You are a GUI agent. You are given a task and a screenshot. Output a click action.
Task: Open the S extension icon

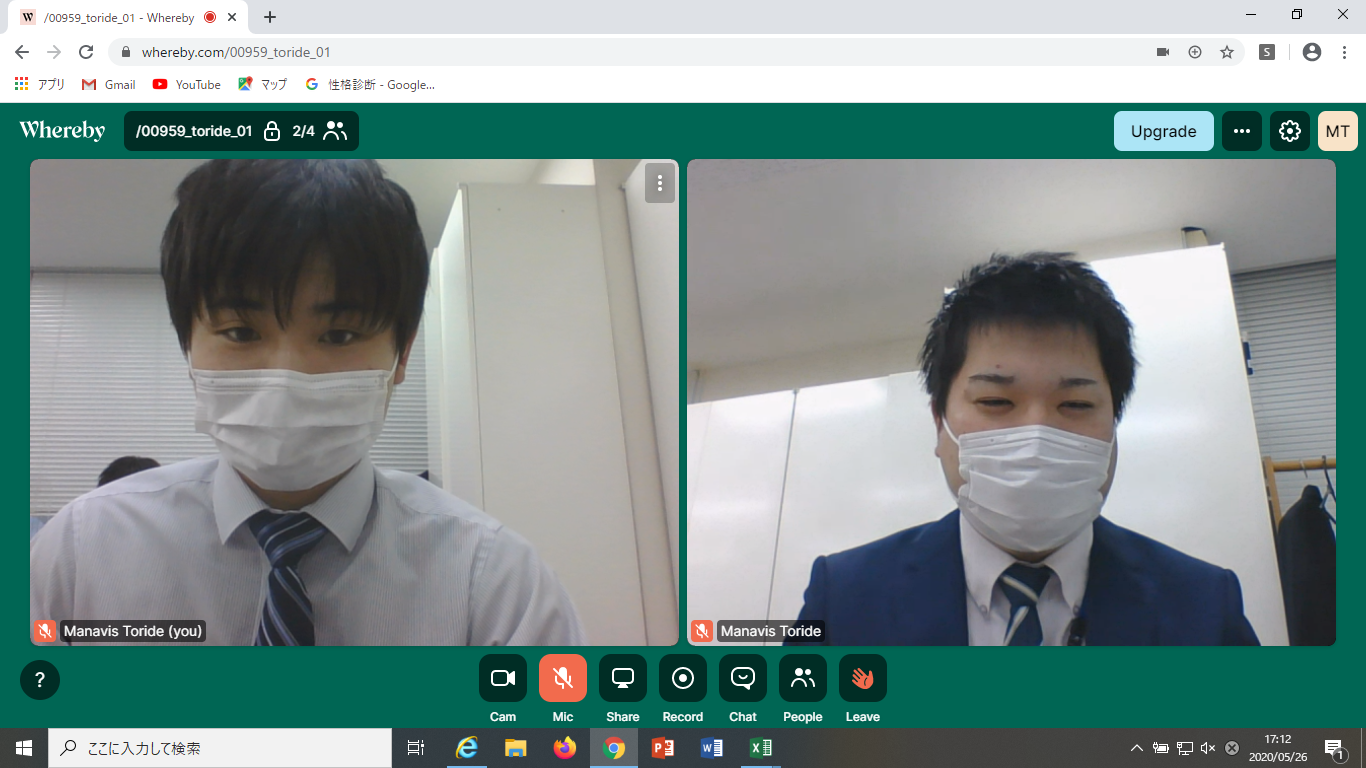click(1267, 52)
